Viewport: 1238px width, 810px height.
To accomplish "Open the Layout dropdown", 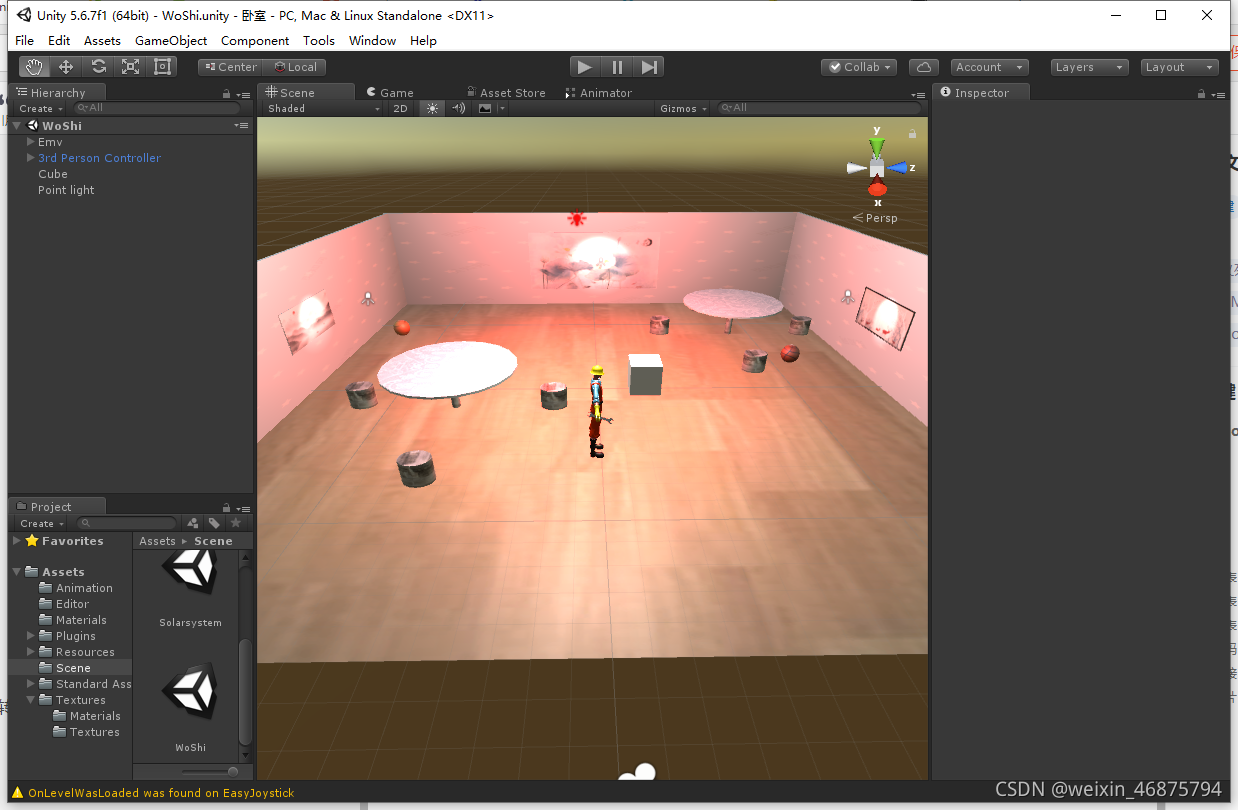I will 1179,67.
